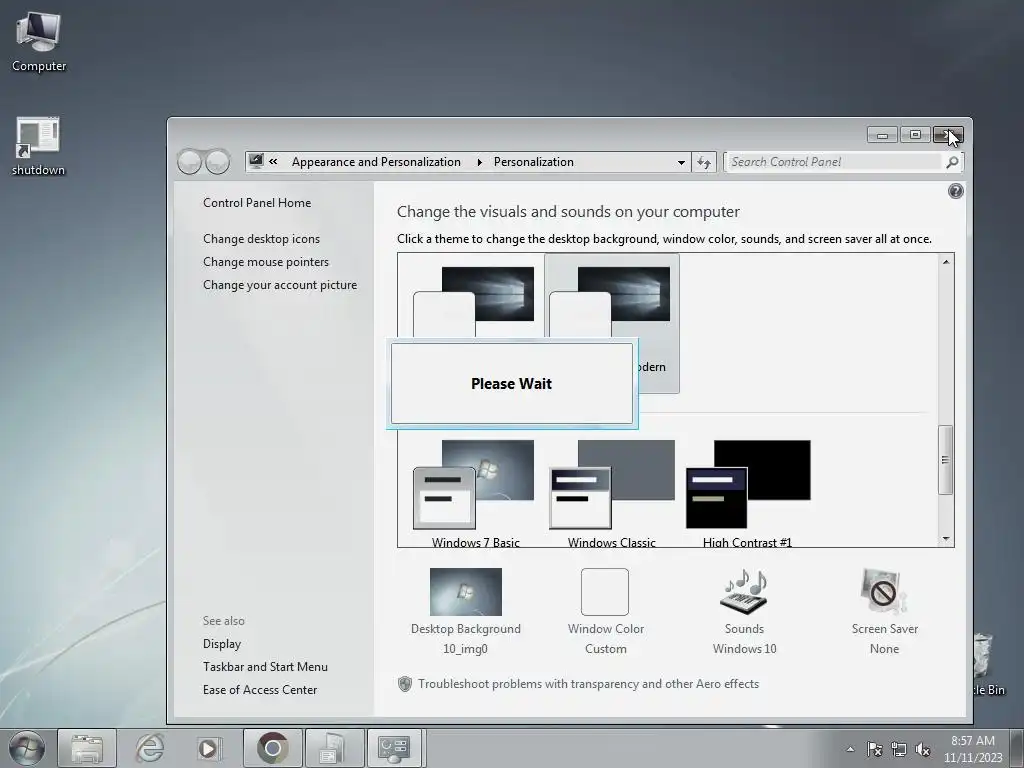The image size is (1024, 768).
Task: Click the double chevron in address bar
Action: [x=273, y=161]
